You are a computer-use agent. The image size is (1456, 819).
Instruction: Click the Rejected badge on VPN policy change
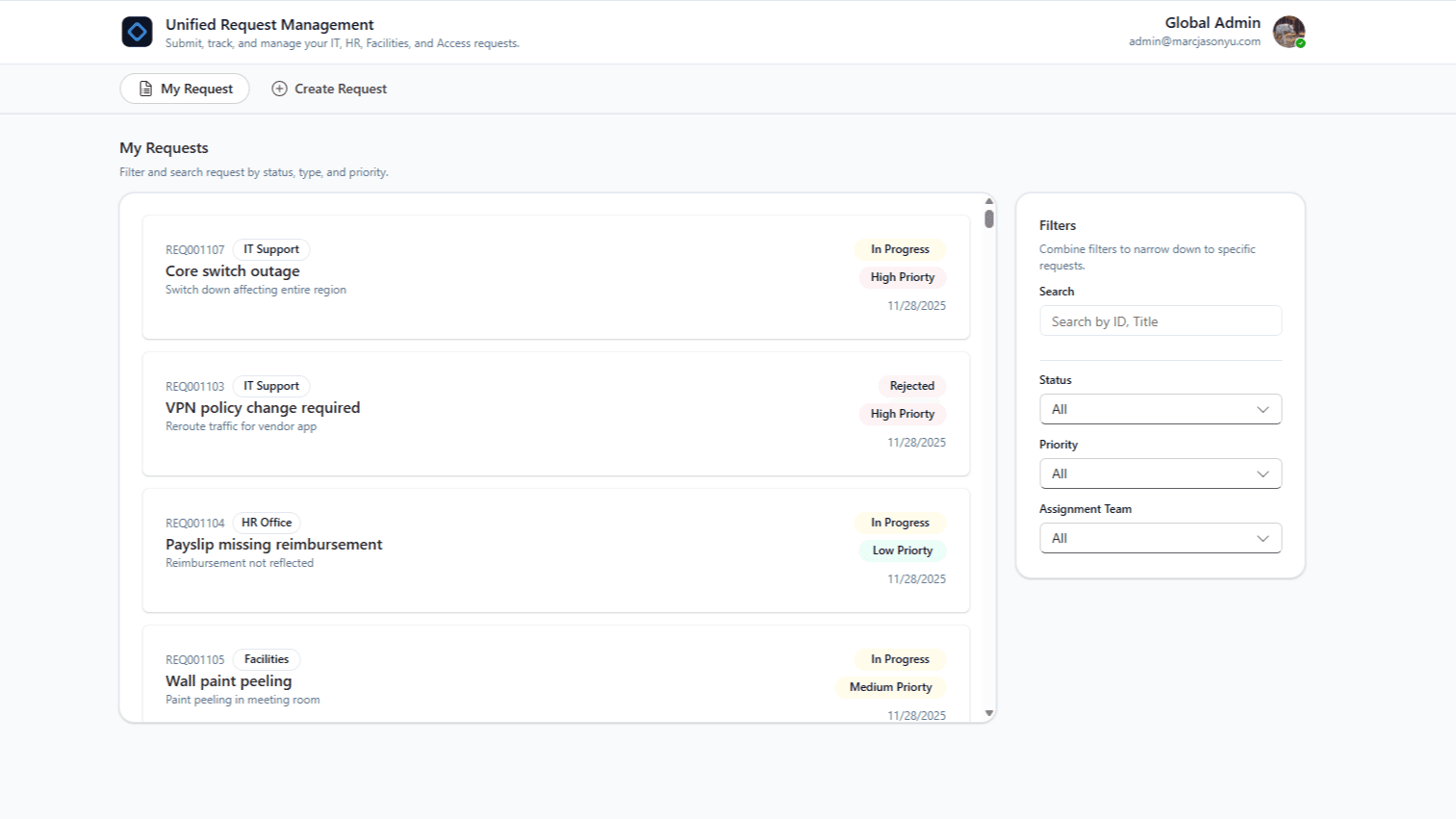(x=910, y=386)
